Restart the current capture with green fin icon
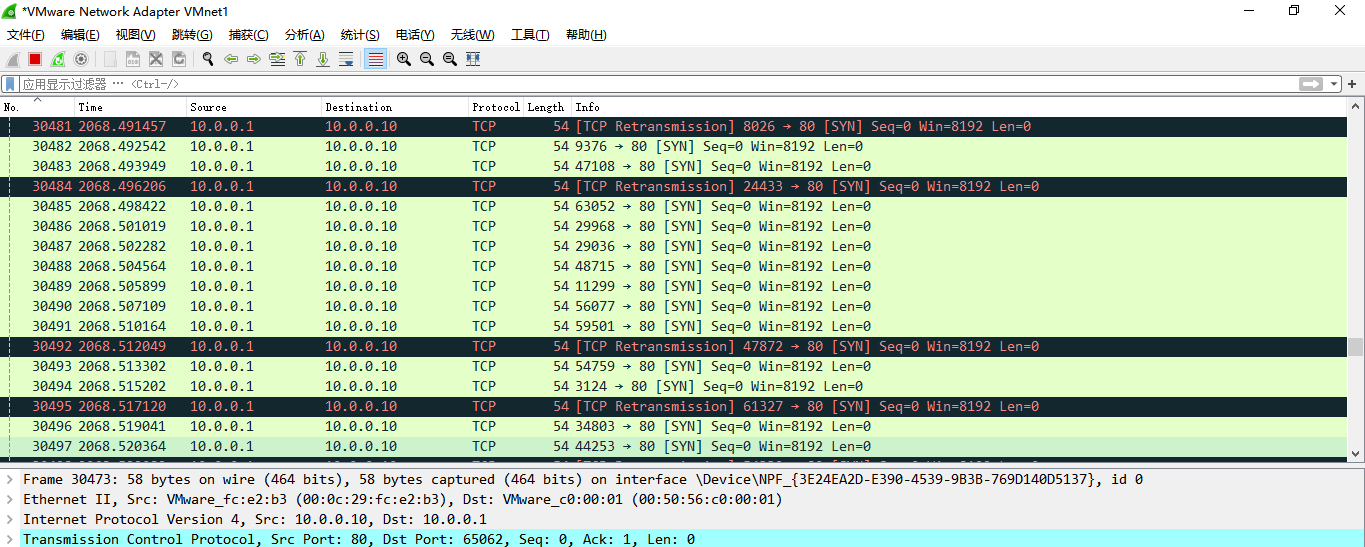The height and width of the screenshot is (547, 1365). click(58, 59)
